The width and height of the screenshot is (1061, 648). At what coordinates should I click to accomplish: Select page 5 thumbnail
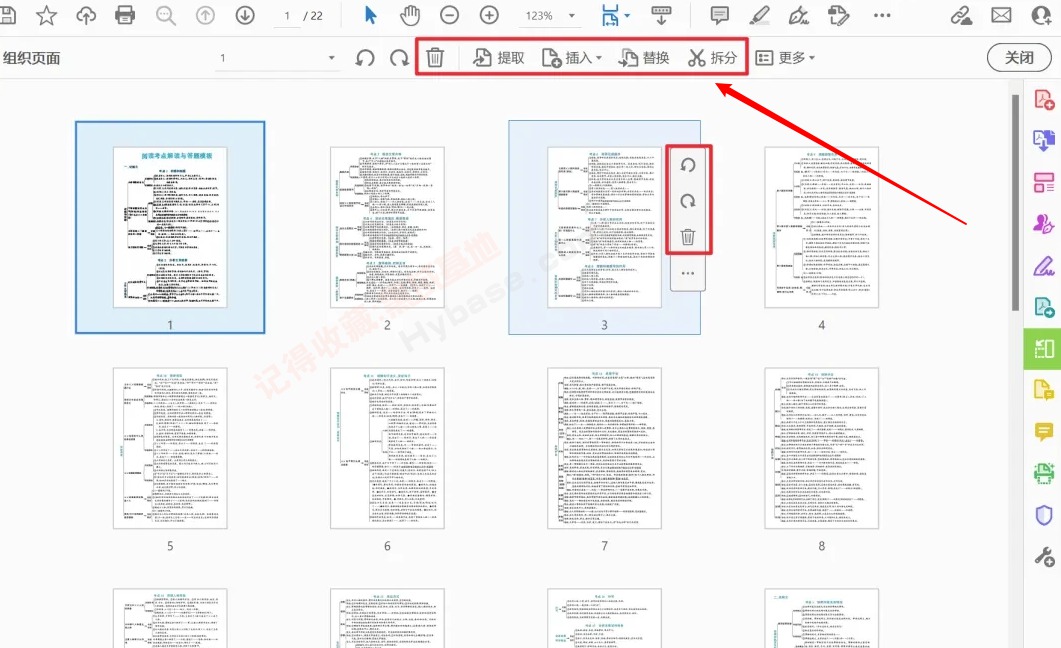click(170, 448)
